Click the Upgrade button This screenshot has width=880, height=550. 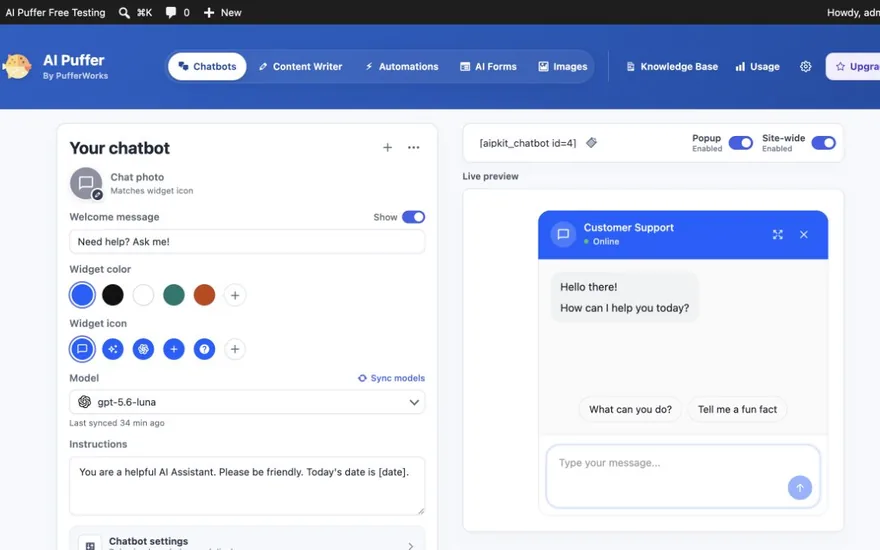(x=853, y=66)
